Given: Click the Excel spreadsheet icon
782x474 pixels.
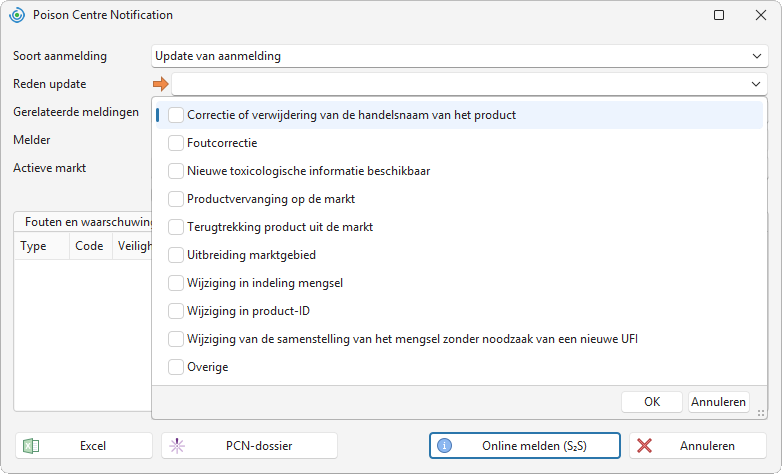Looking at the screenshot, I should click(x=31, y=446).
